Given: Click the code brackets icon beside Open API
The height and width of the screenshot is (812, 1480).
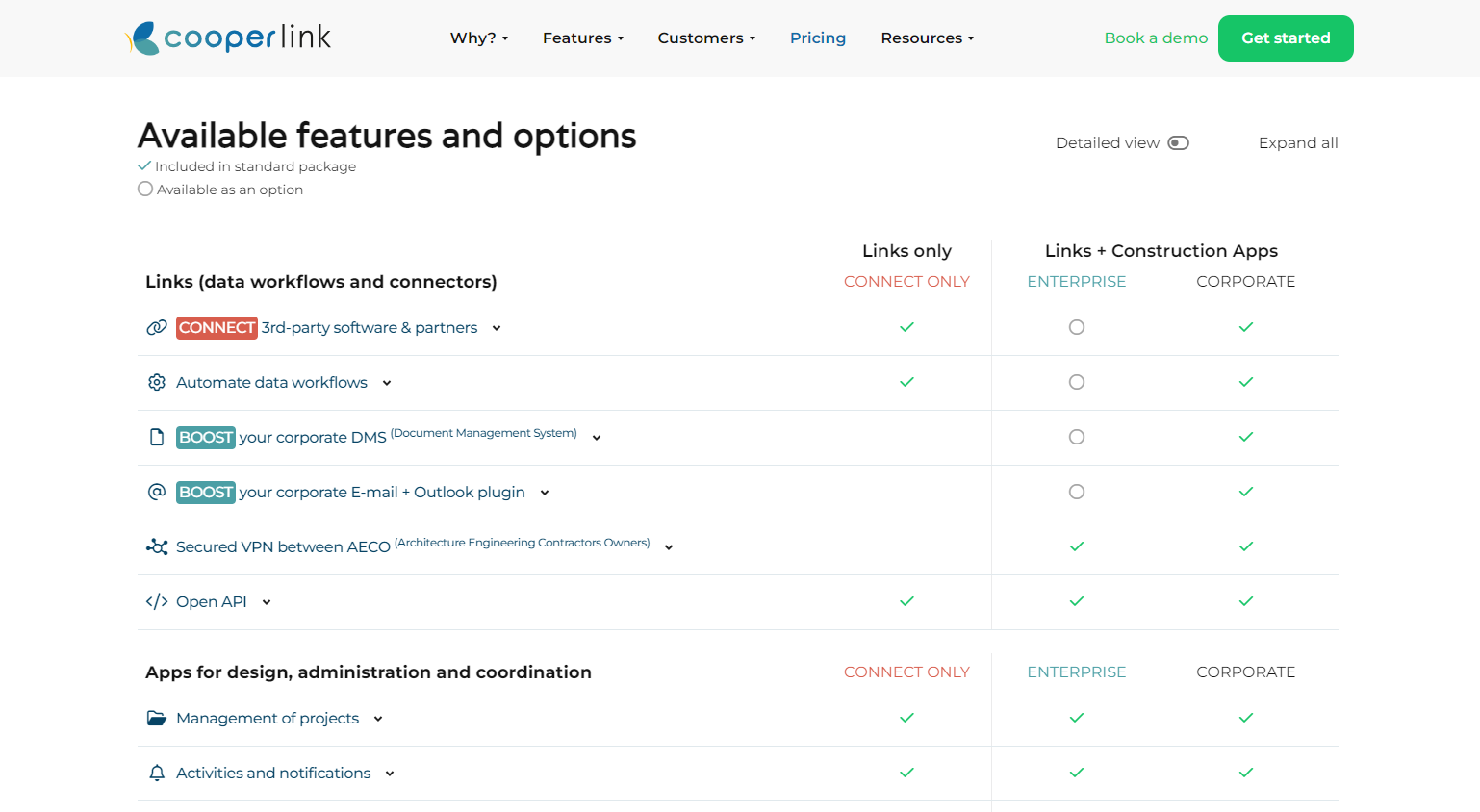Looking at the screenshot, I should point(157,601).
